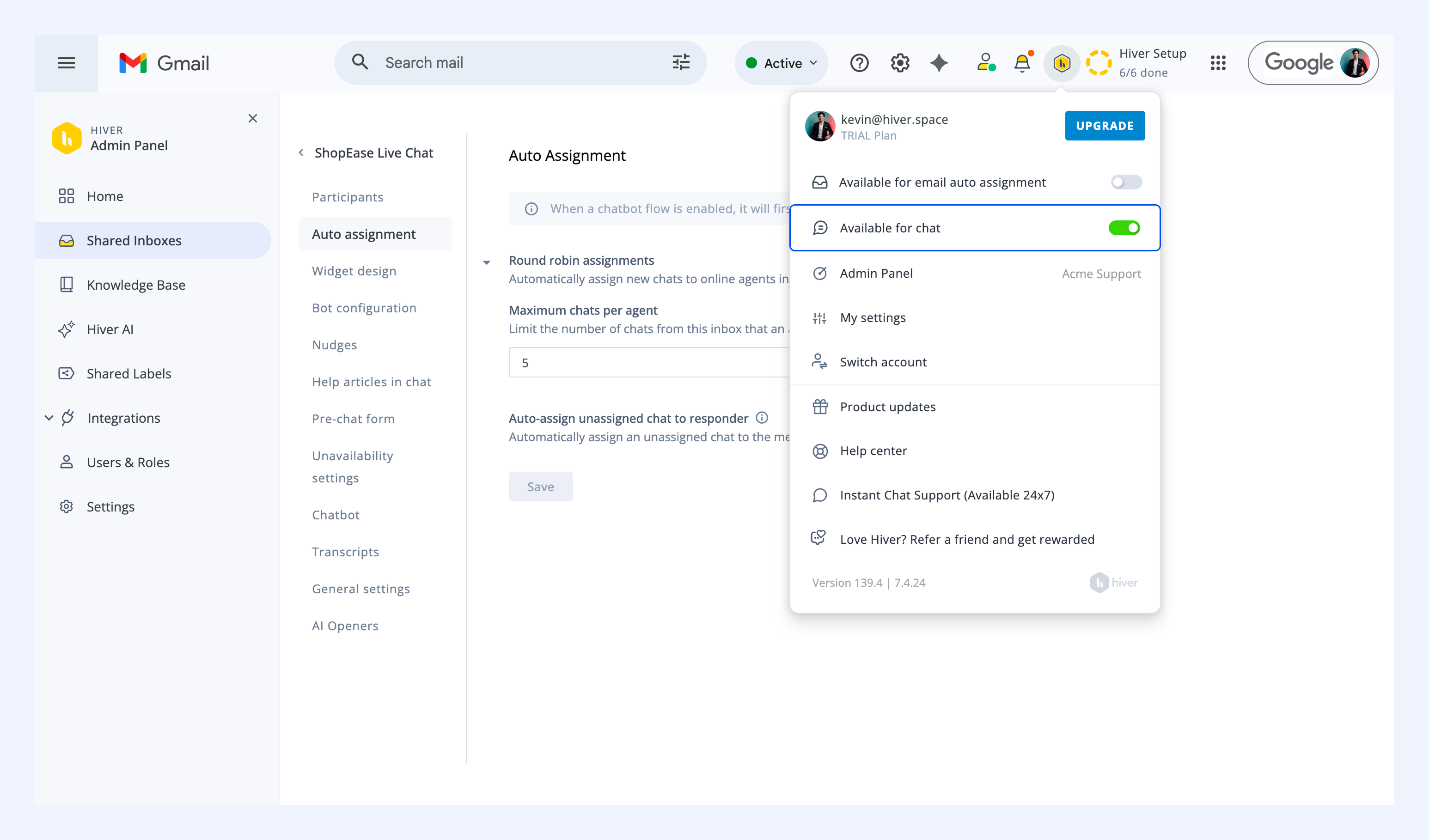Screen dimensions: 1429x840
Task: Turn off Available for chat switch
Action: [x=1124, y=228]
